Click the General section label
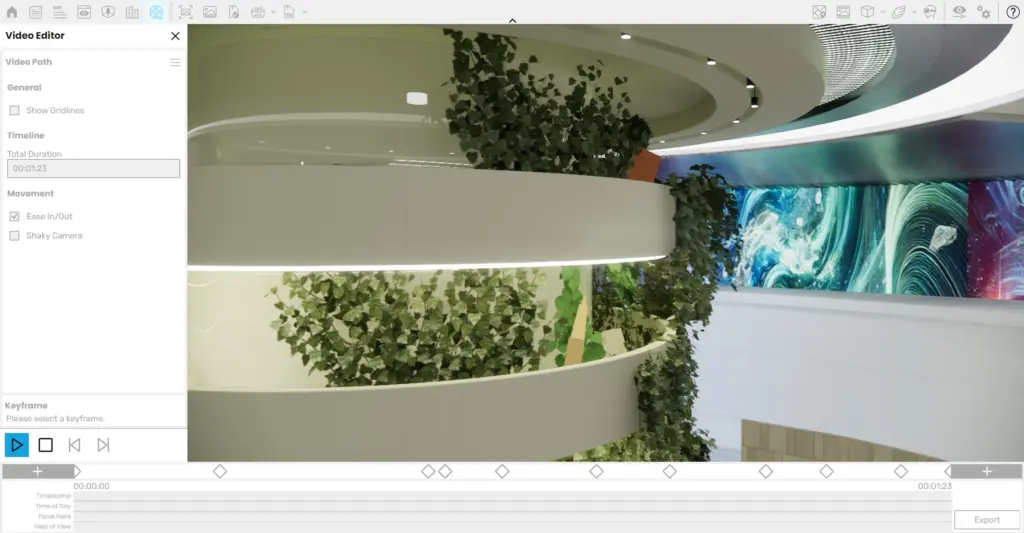This screenshot has width=1024, height=533. (x=24, y=88)
